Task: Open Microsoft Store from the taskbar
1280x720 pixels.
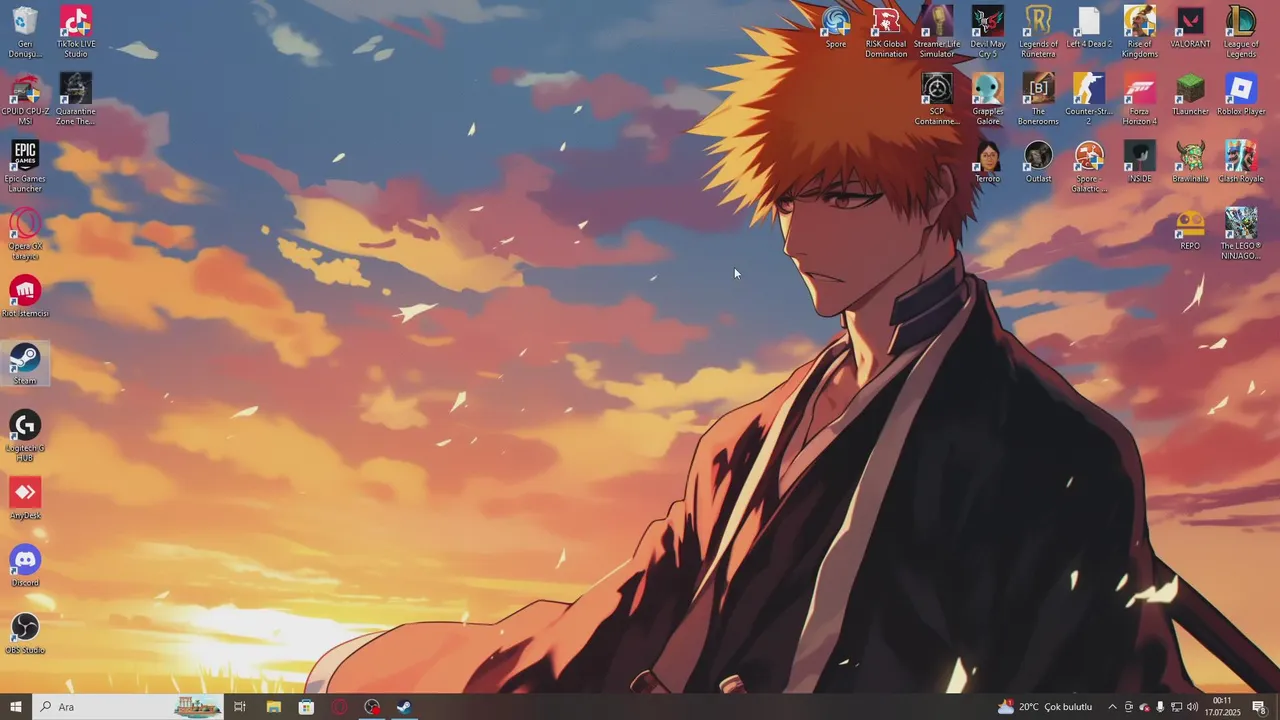Action: click(306, 707)
